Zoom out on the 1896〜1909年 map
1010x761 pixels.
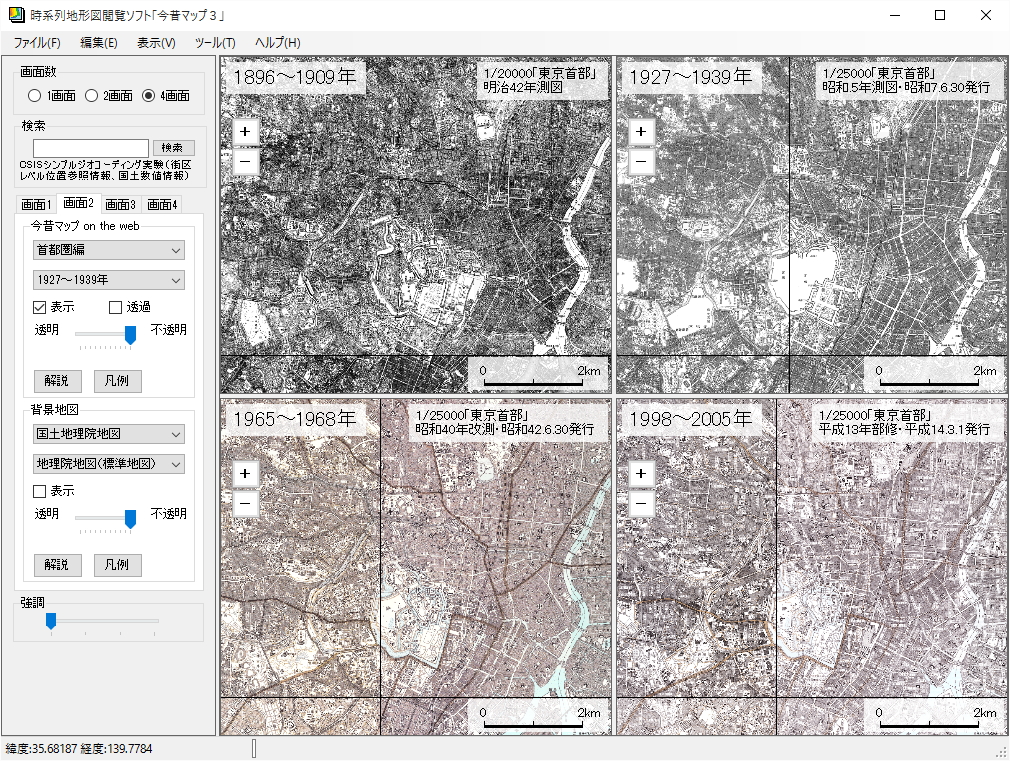[x=245, y=161]
